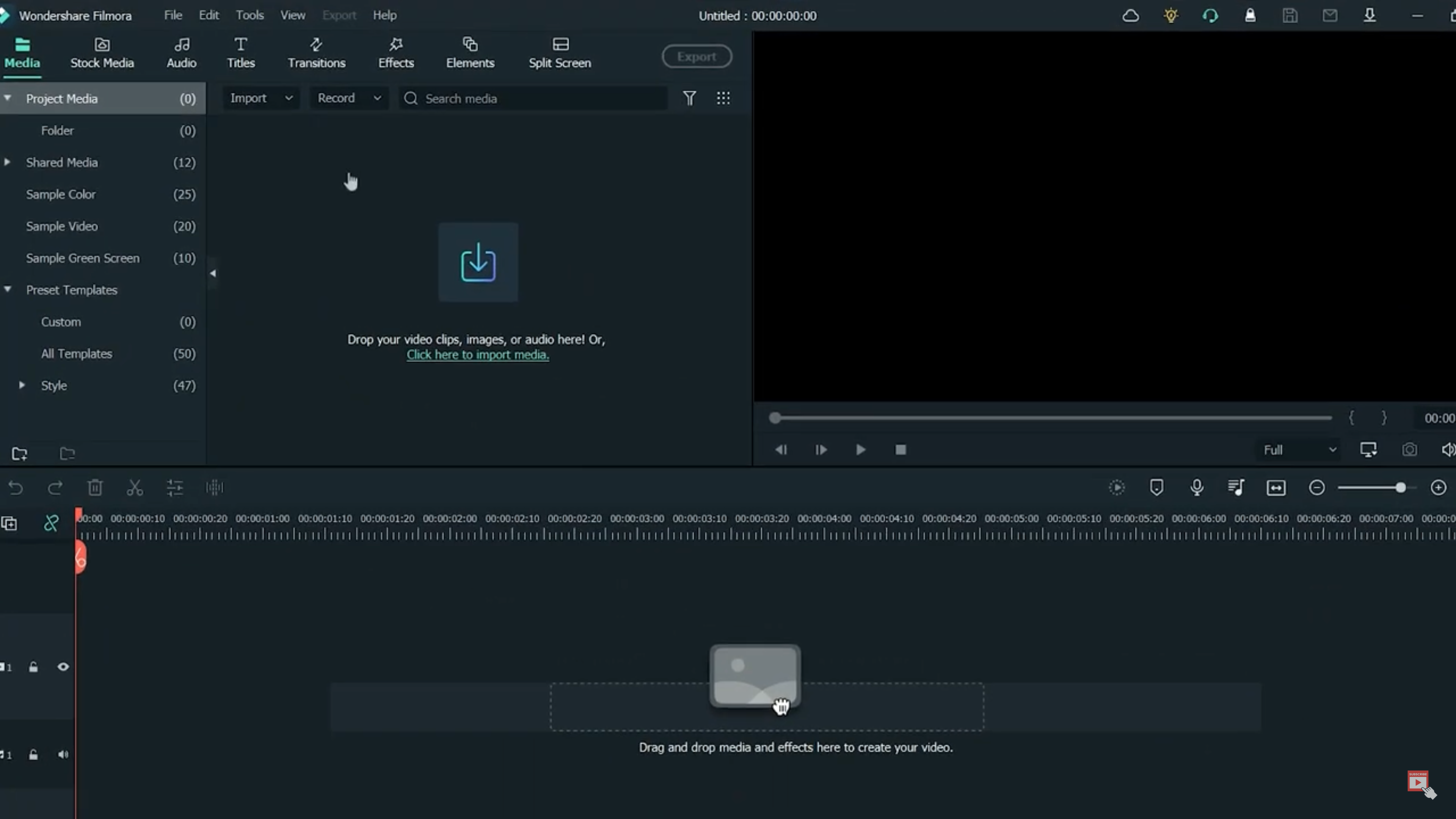Open the Record dropdown
This screenshot has width=1456, height=819.
349,98
